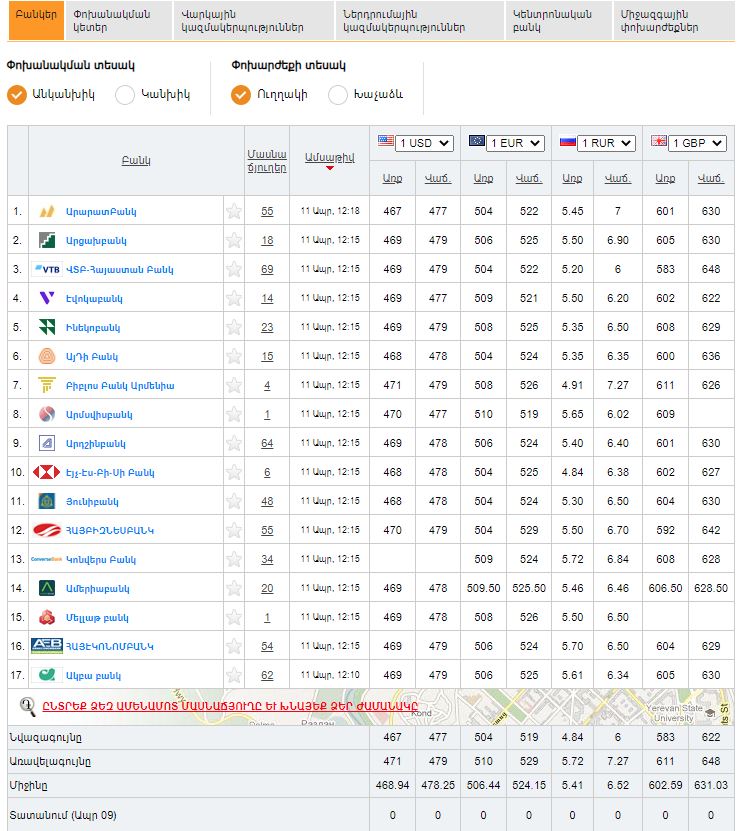Click the RUR sell value 7.27 in row 7
This screenshot has height=831, width=738.
[618, 385]
